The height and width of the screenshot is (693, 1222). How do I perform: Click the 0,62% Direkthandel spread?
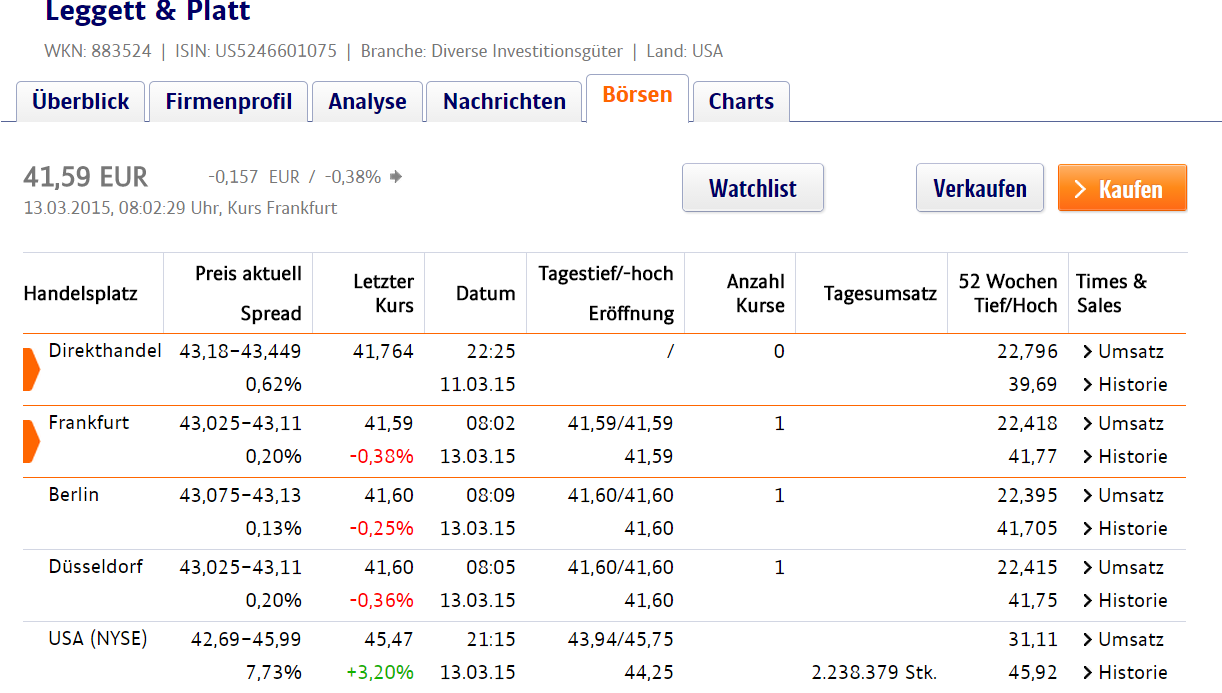click(x=274, y=384)
